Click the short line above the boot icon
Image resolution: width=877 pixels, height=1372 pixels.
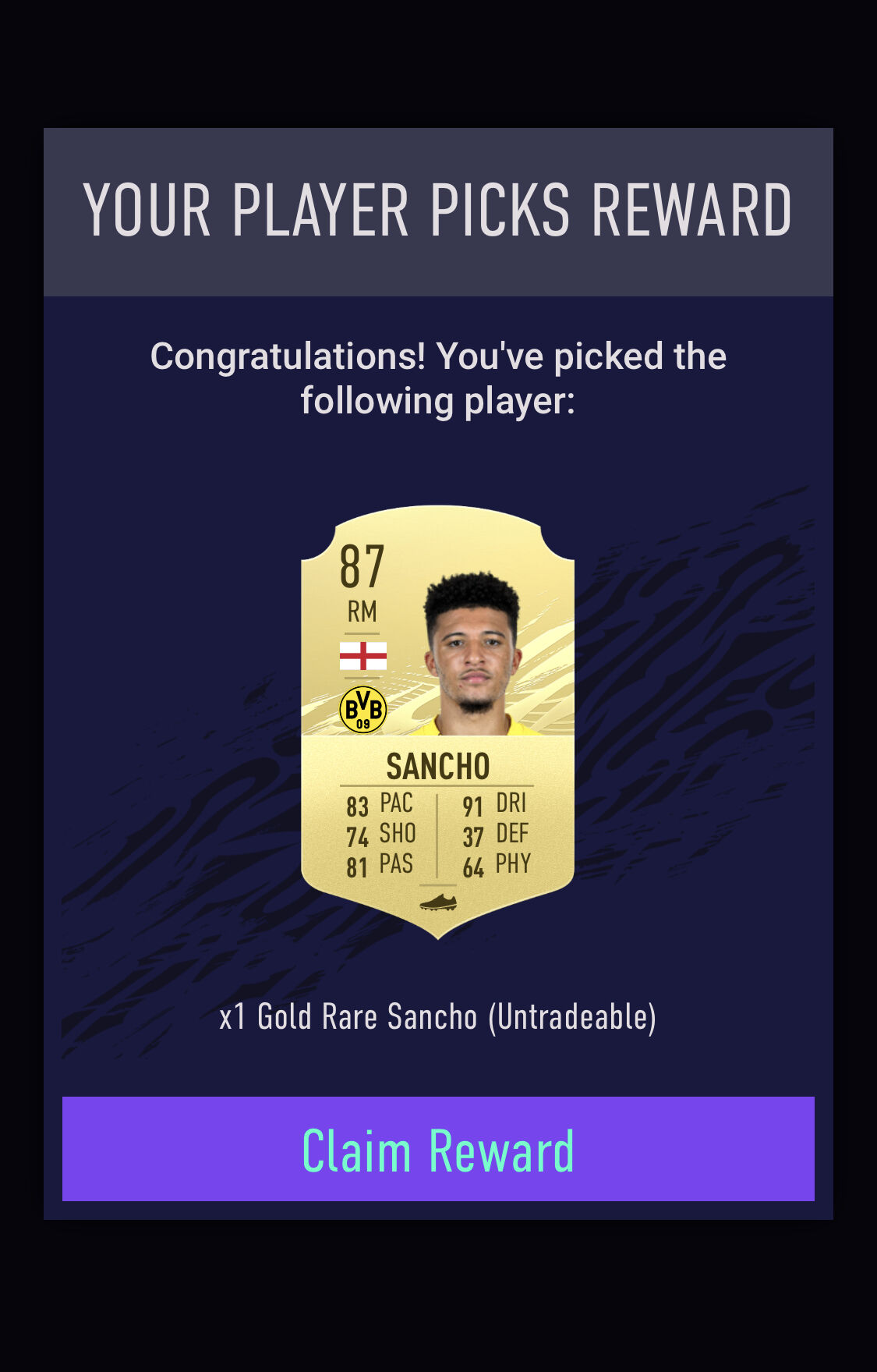(438, 885)
